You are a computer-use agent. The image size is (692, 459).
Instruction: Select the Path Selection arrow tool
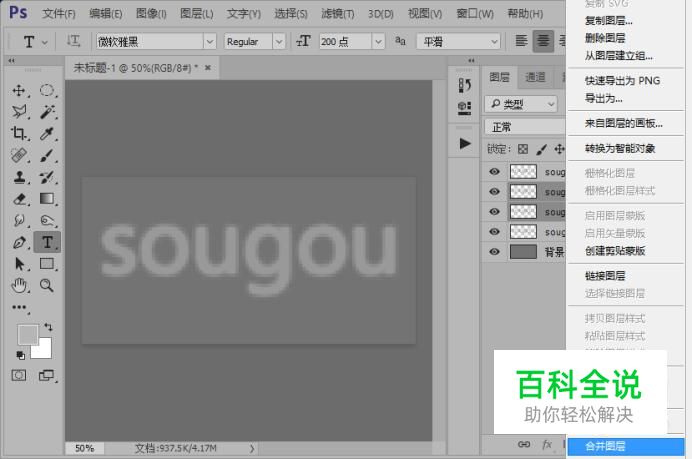point(19,264)
